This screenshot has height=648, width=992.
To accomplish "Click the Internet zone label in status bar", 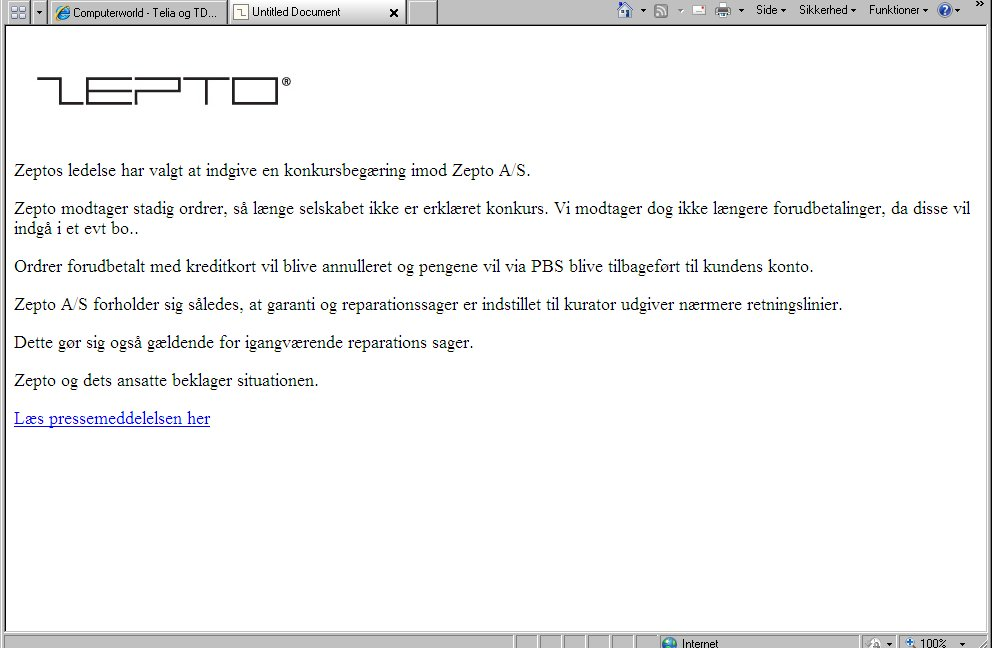I will [700, 643].
